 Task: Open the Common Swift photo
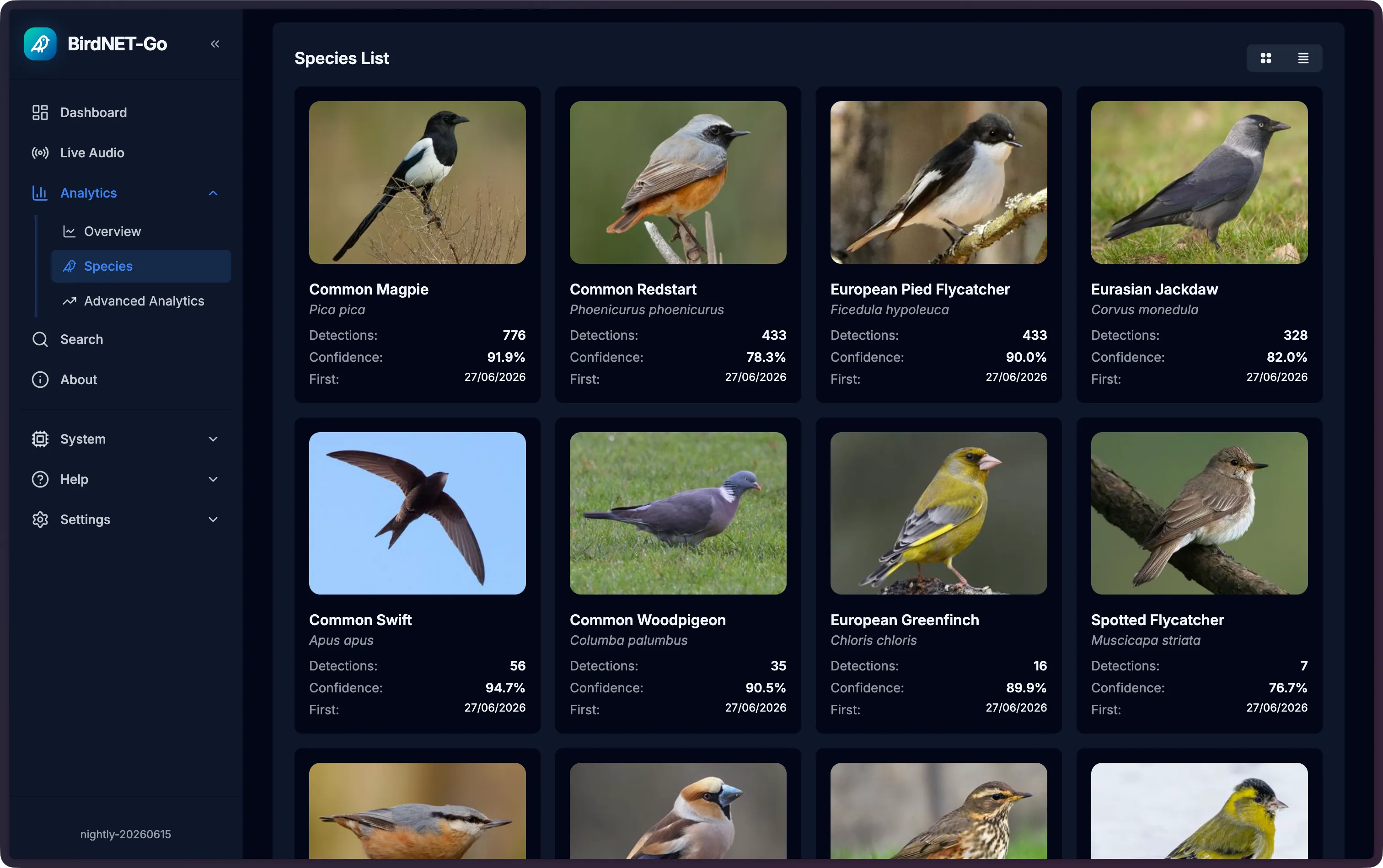coord(418,513)
